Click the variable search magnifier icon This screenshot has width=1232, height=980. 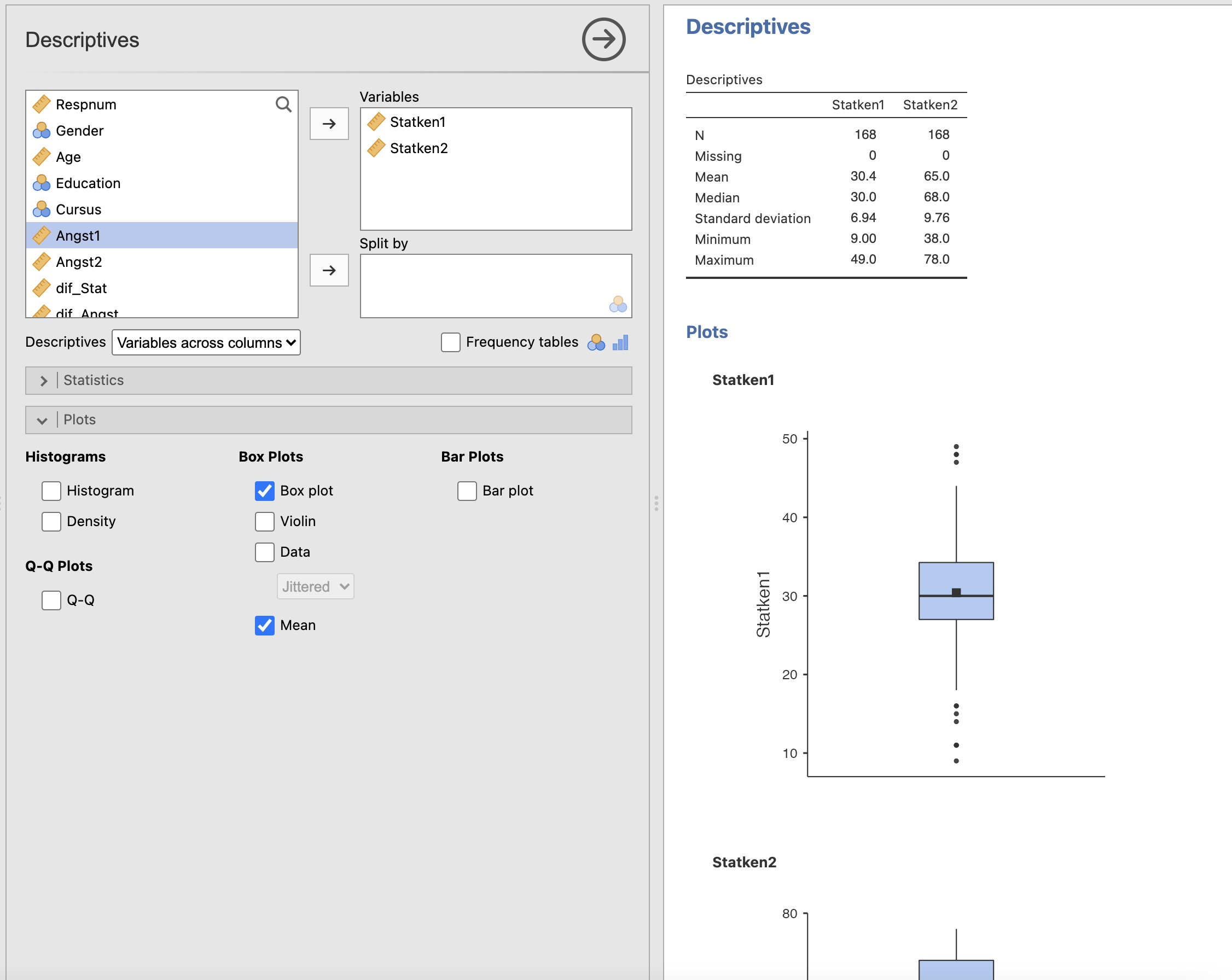point(283,104)
